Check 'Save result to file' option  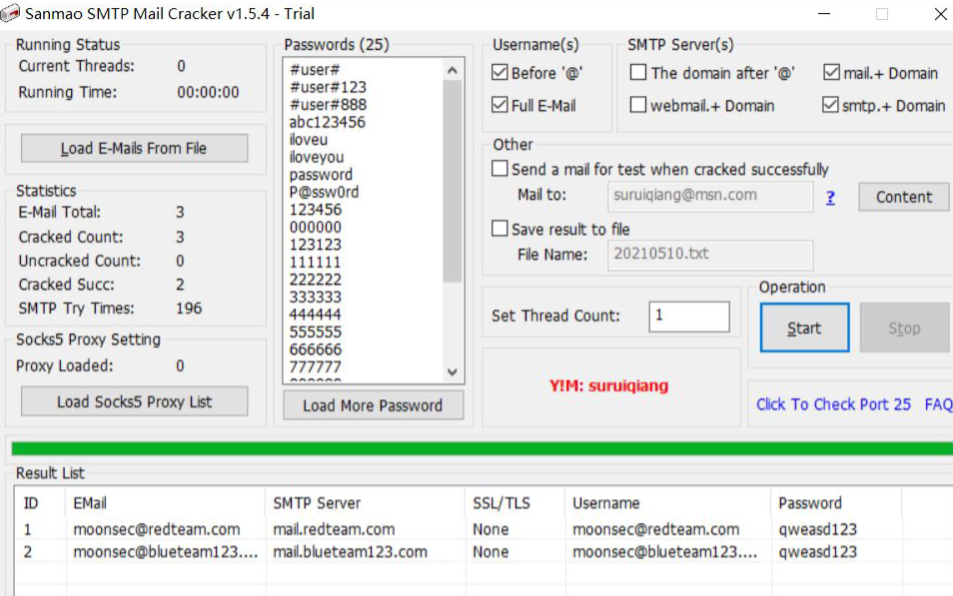coord(500,229)
